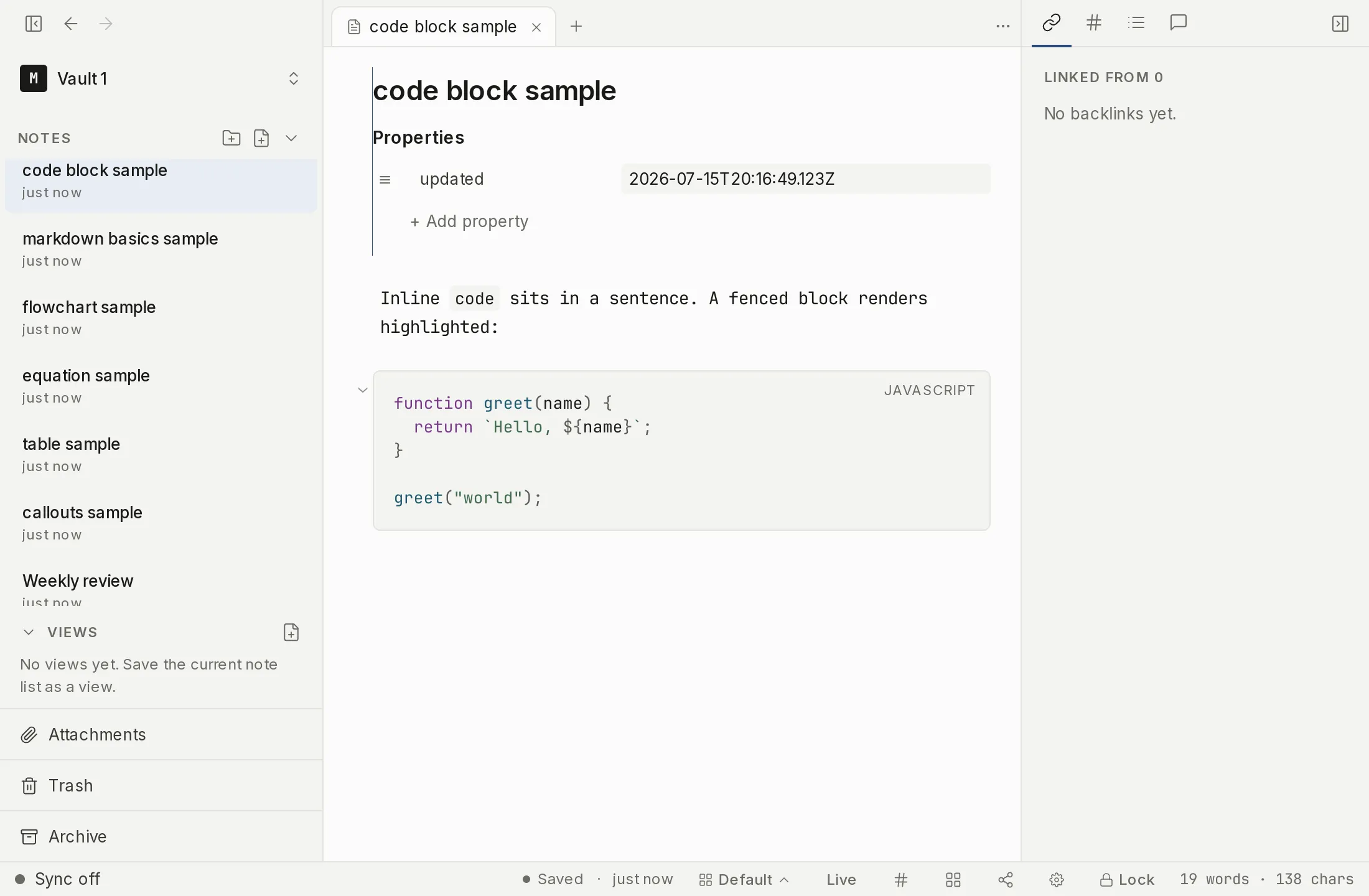Click the updated property drag handle icon
Viewport: 1369px width, 896px height.
coord(385,179)
